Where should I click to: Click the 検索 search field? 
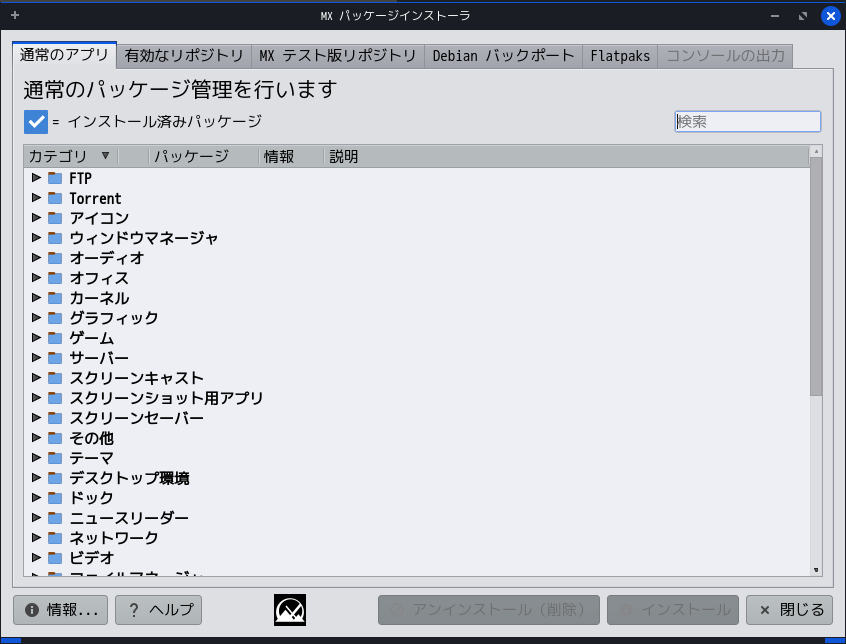748,121
